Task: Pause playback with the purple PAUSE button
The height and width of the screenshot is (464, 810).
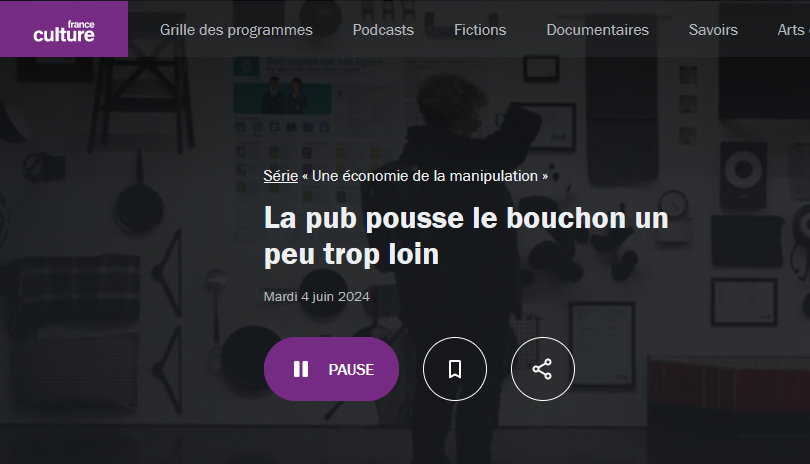Action: 331,369
